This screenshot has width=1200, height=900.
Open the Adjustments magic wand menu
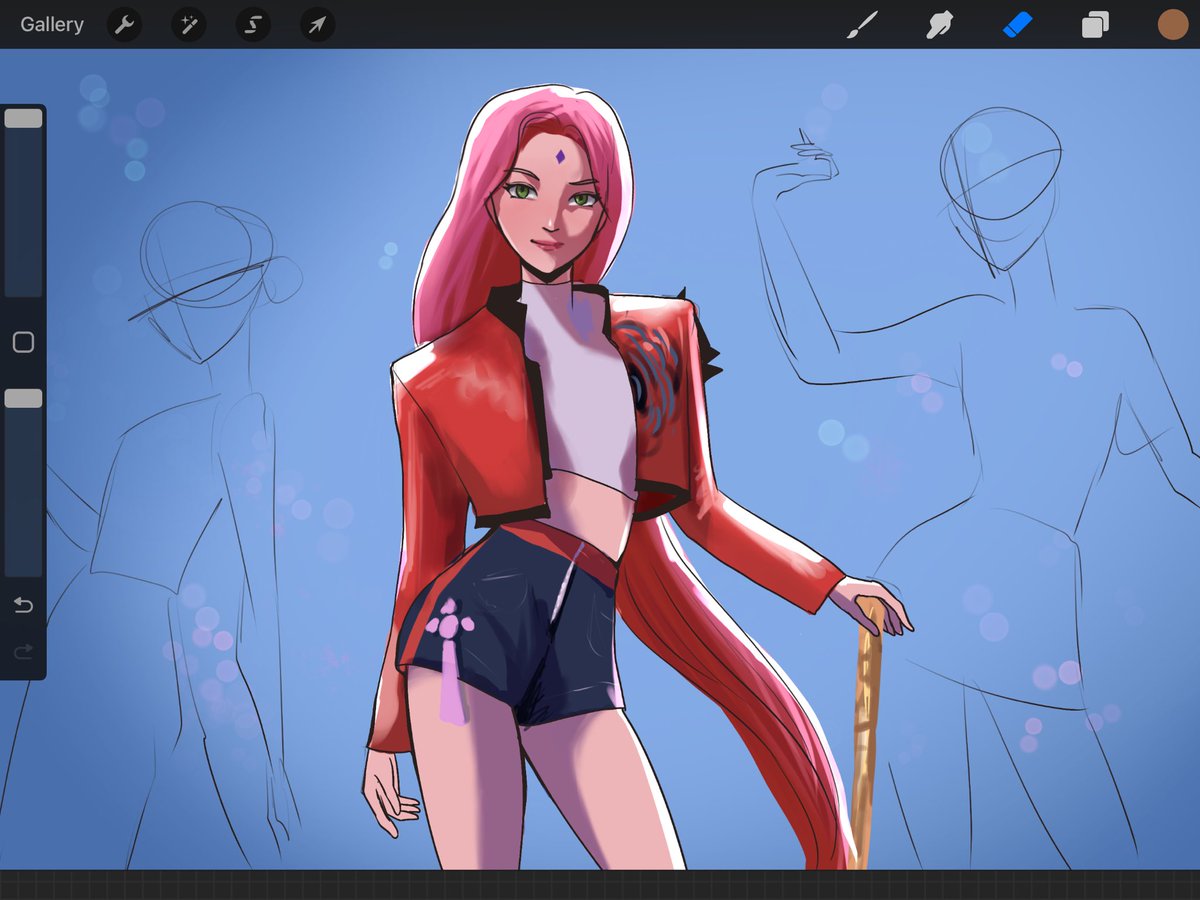tap(188, 25)
